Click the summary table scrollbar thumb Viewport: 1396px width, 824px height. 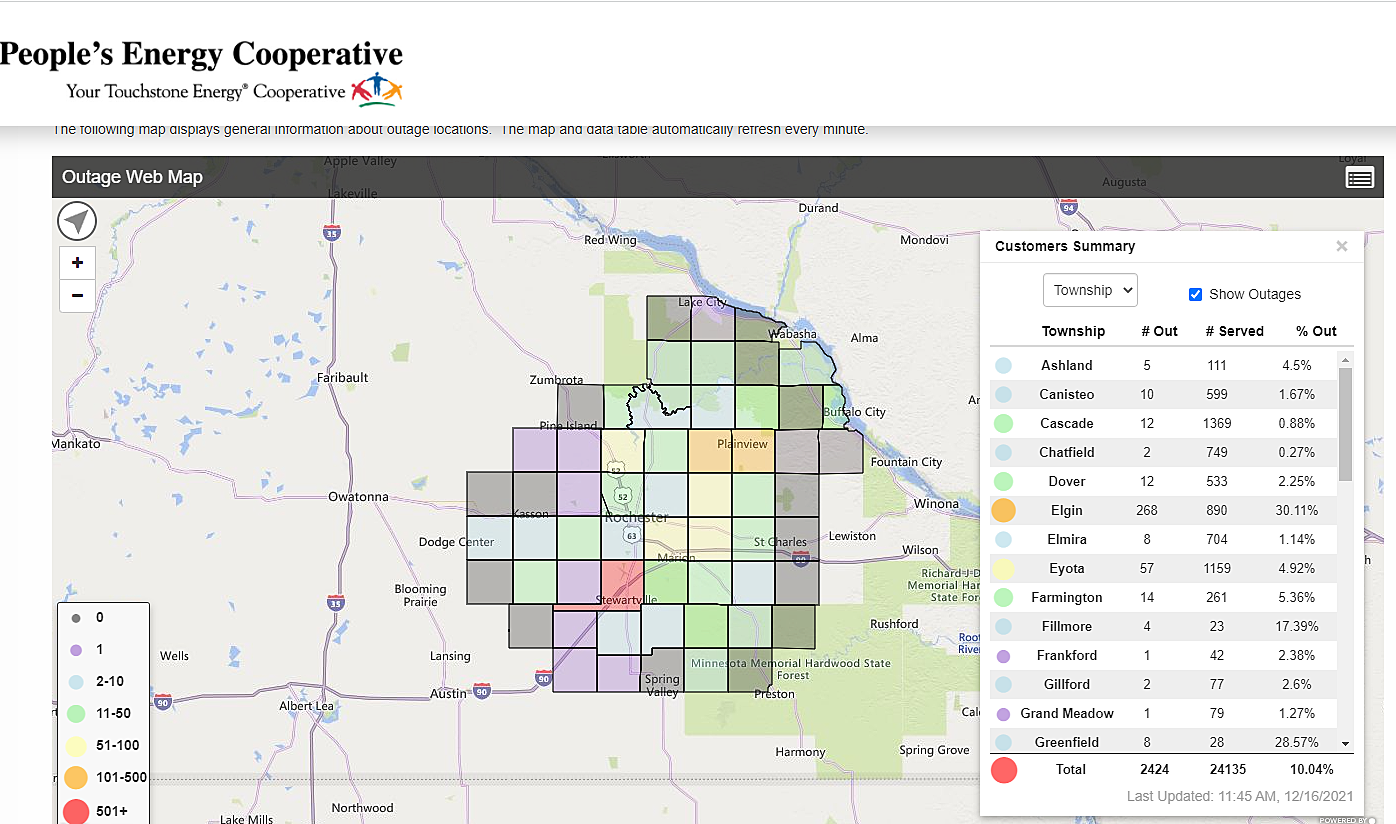(1345, 424)
